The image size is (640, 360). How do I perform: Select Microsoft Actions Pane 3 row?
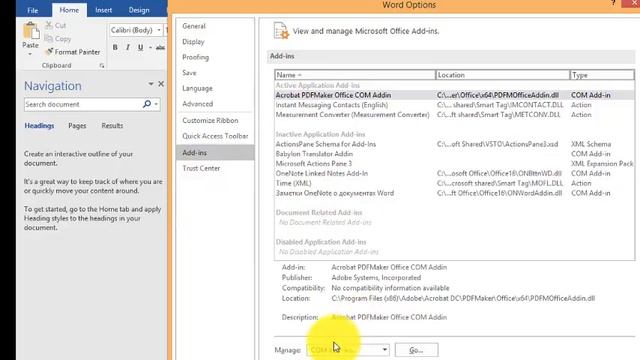[x=454, y=164]
